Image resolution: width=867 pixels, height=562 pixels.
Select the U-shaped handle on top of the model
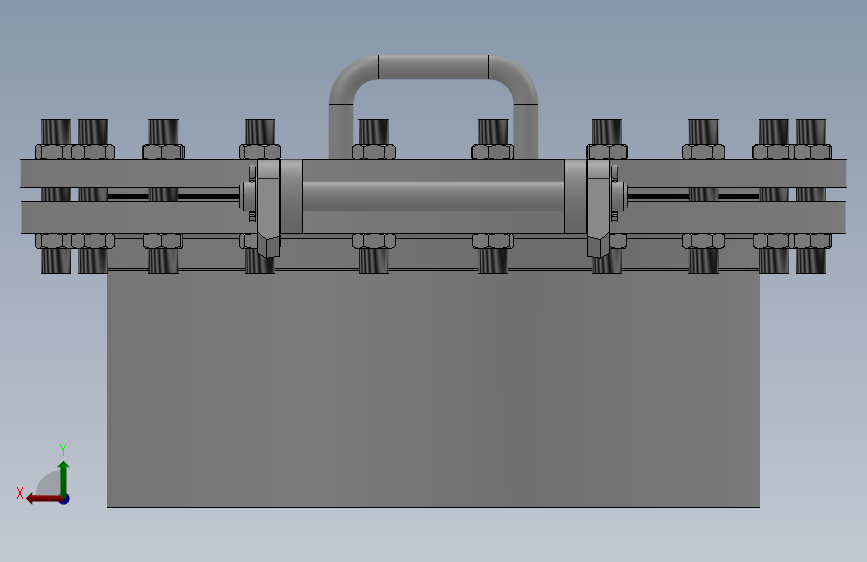click(x=433, y=67)
